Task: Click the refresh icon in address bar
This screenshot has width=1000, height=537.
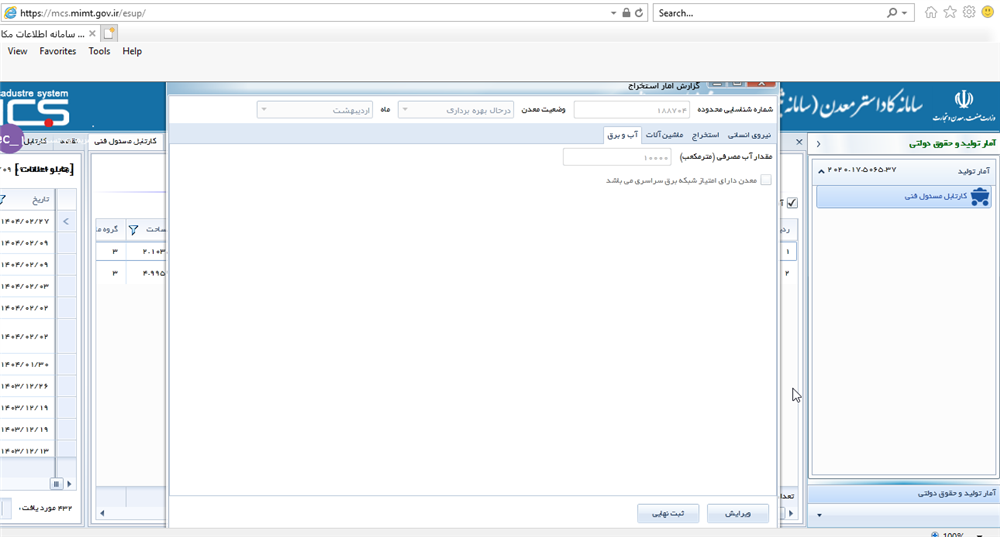Action: point(640,13)
